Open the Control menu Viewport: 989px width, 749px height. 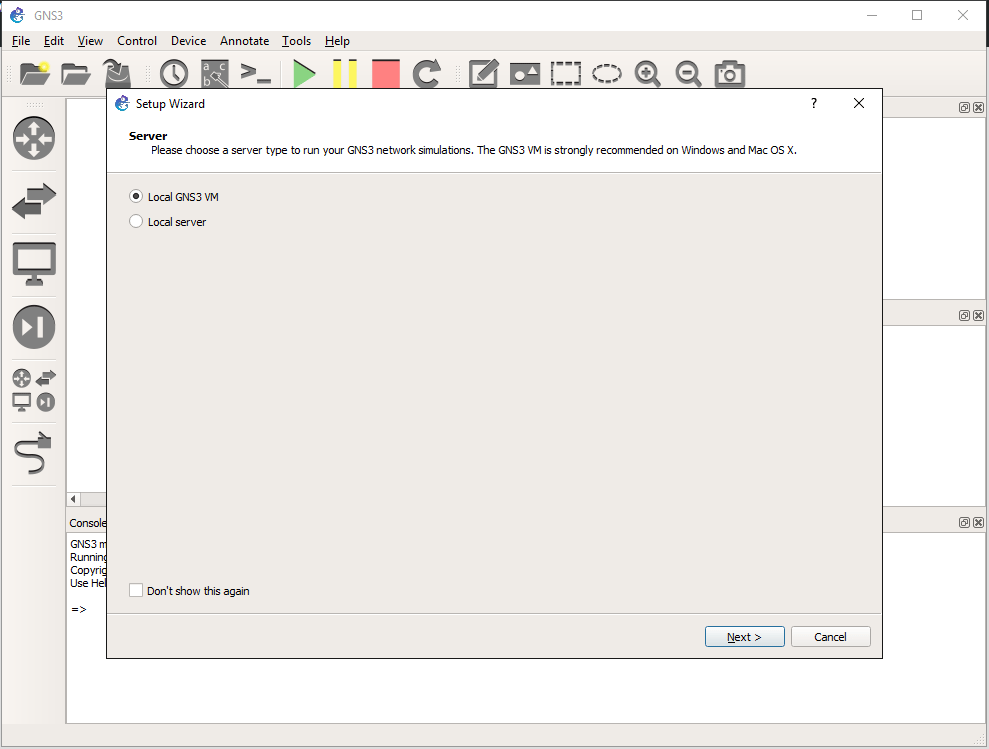(x=137, y=41)
